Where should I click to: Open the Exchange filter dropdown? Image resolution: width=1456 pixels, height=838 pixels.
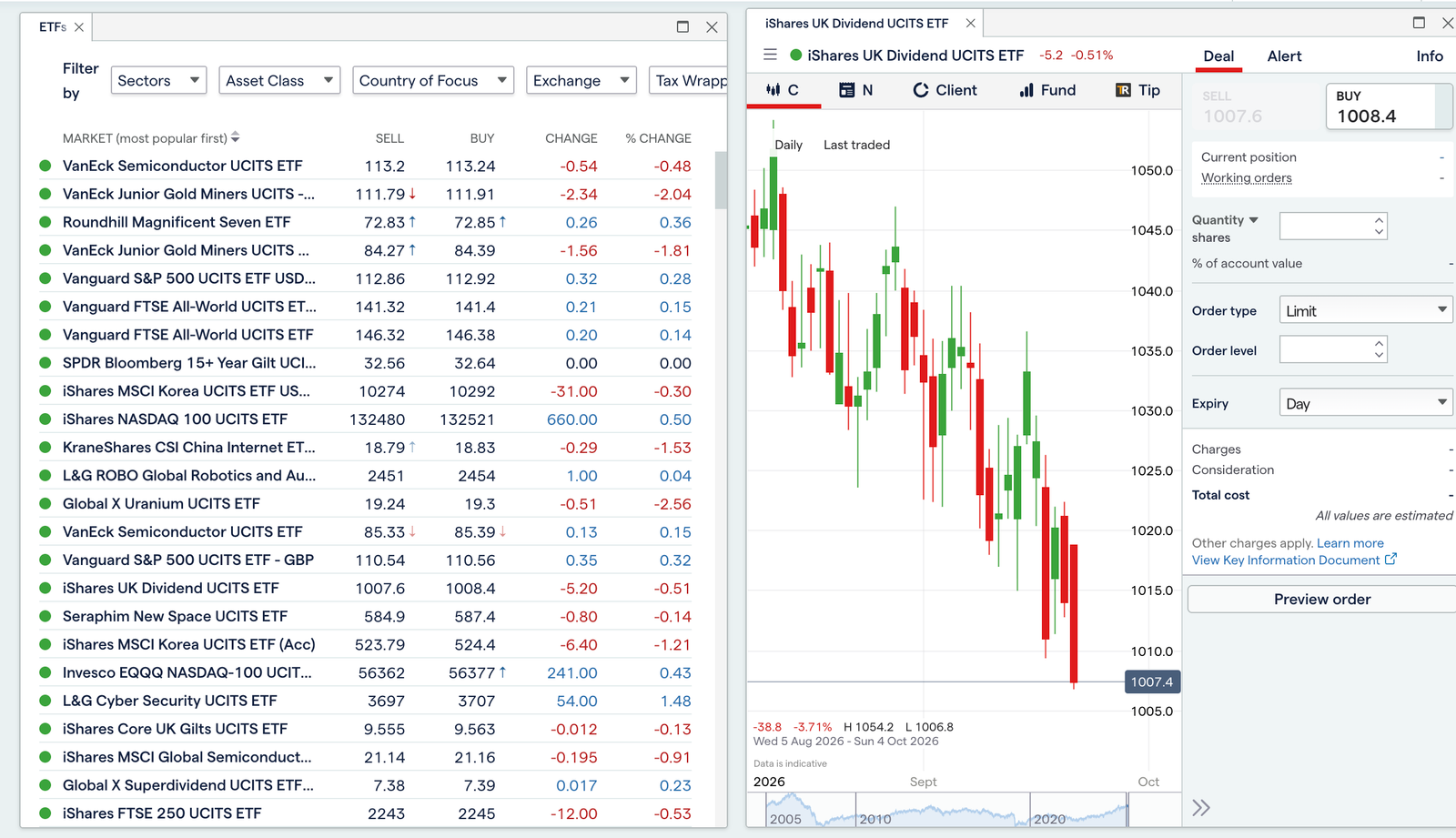coord(581,81)
